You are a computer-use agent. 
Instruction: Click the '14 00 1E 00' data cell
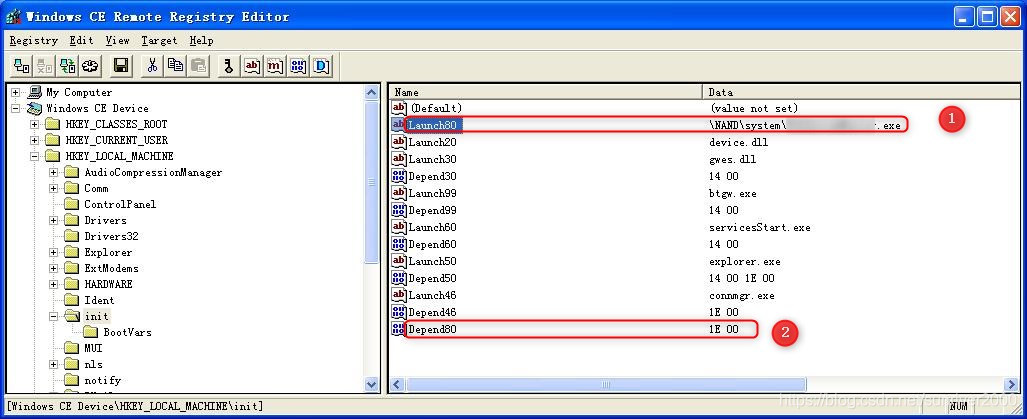(x=741, y=278)
